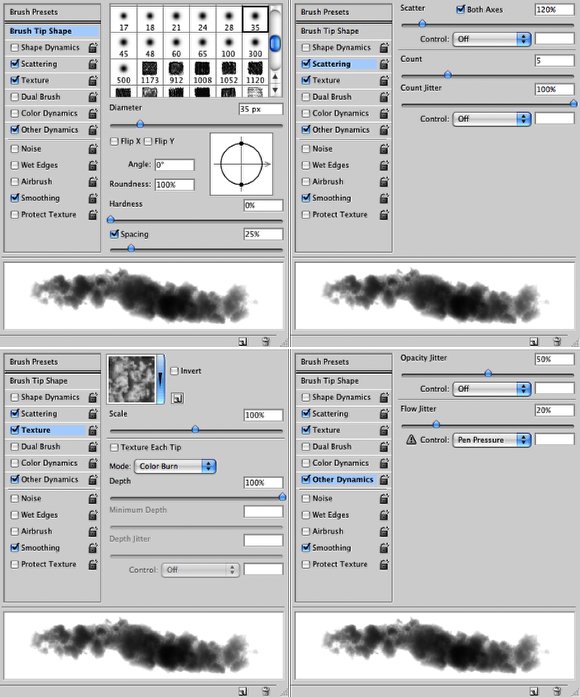Click the Angle input field

point(174,164)
